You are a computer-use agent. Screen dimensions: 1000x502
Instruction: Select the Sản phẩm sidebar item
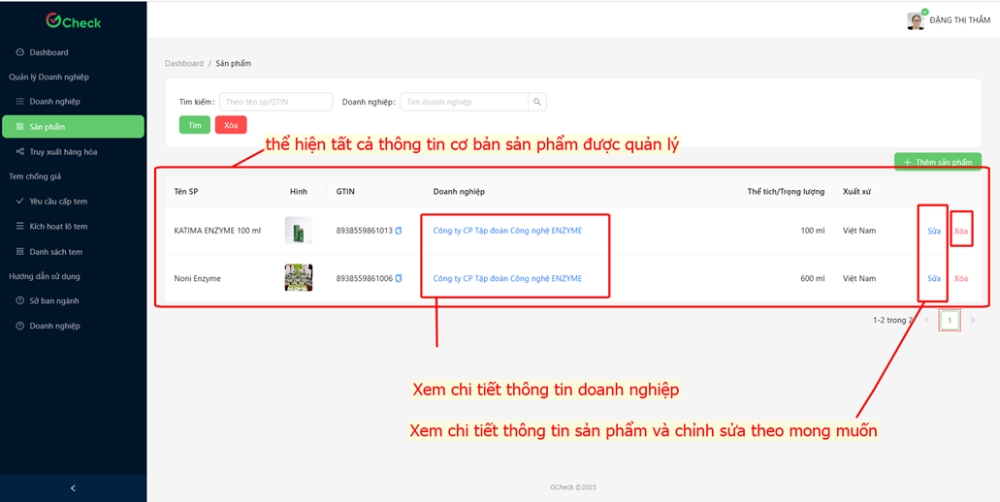coord(73,126)
